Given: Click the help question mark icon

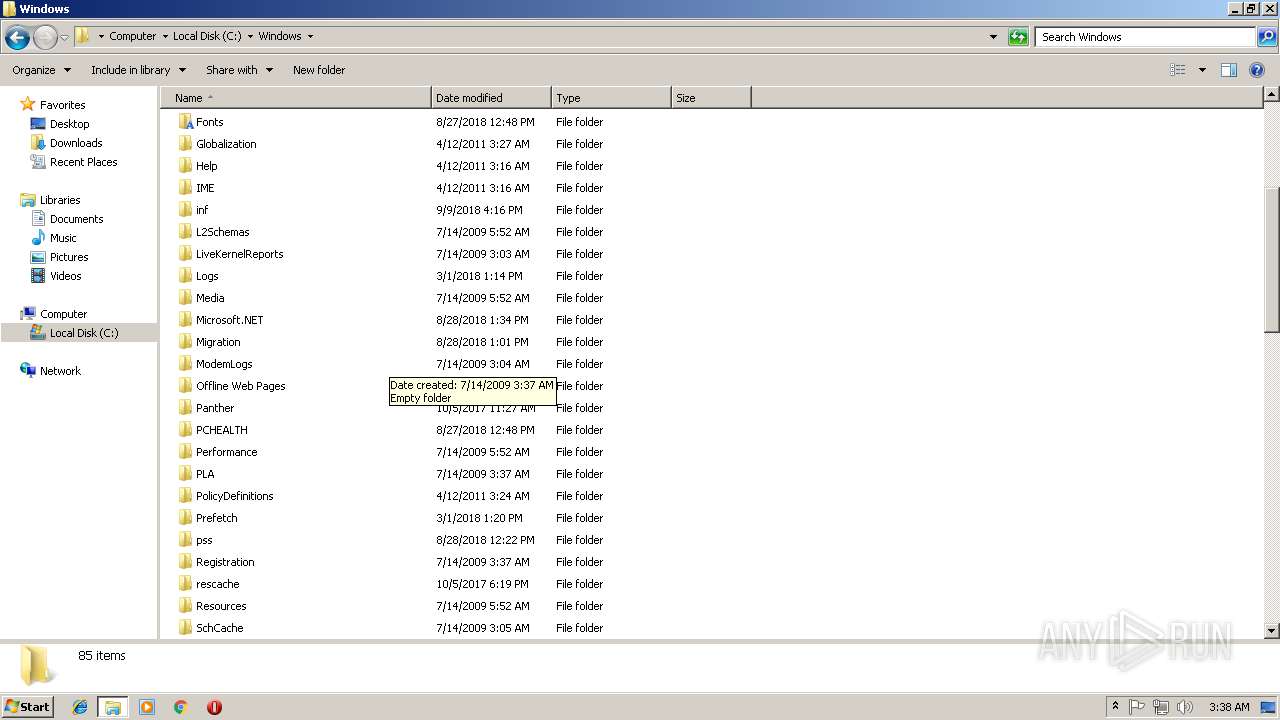Looking at the screenshot, I should (x=1258, y=70).
